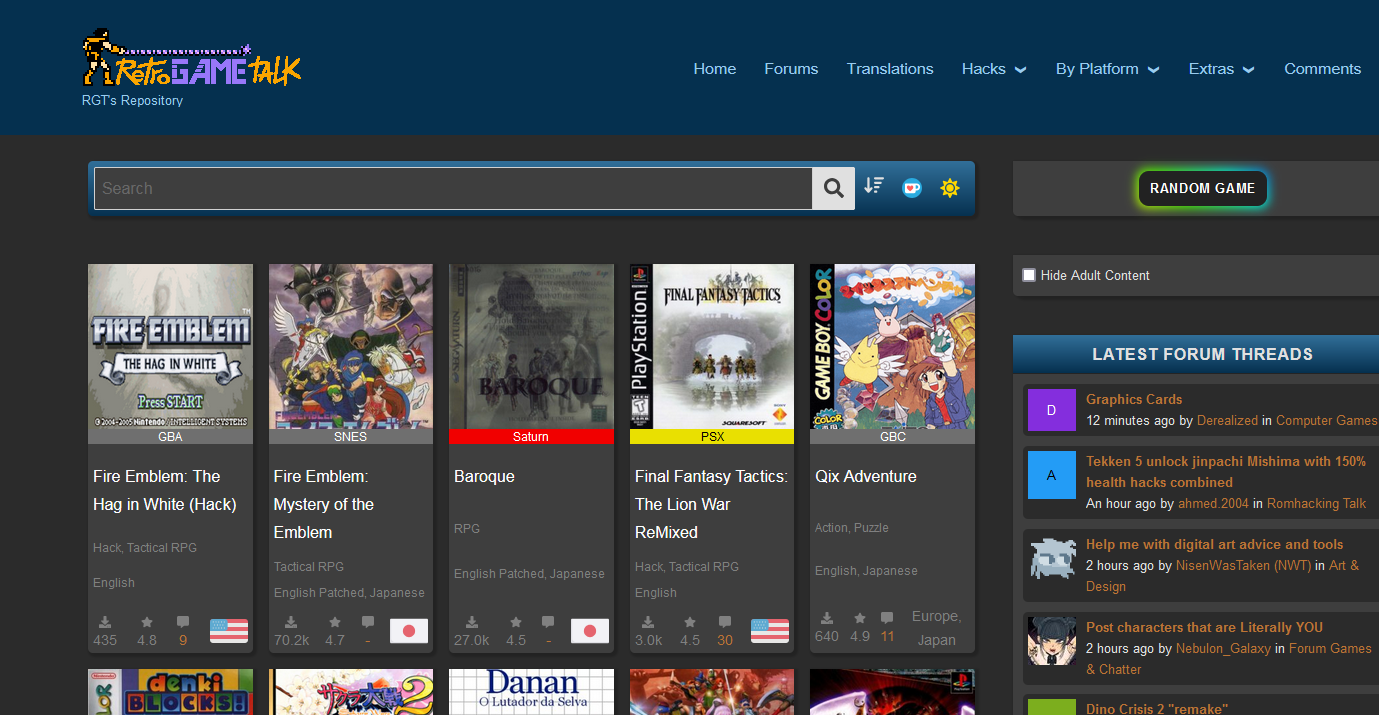The width and height of the screenshot is (1379, 715).
Task: Click download icon on Hag in White card
Action: 105,622
